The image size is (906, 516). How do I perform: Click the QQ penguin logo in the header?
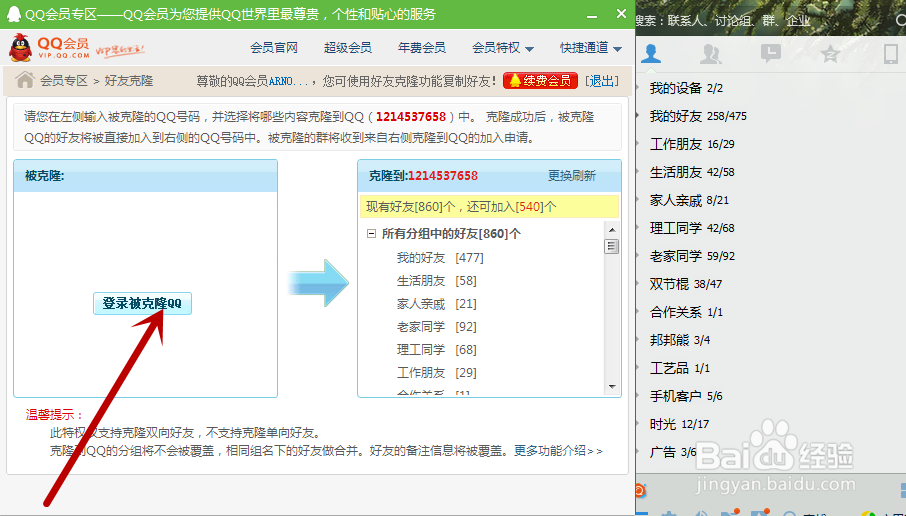click(x=21, y=47)
